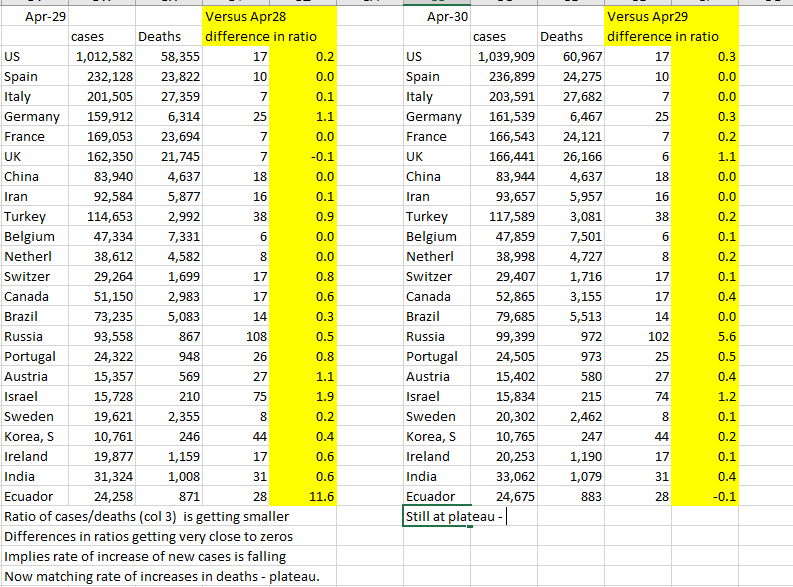Select China cases 83,944

[x=504, y=176]
